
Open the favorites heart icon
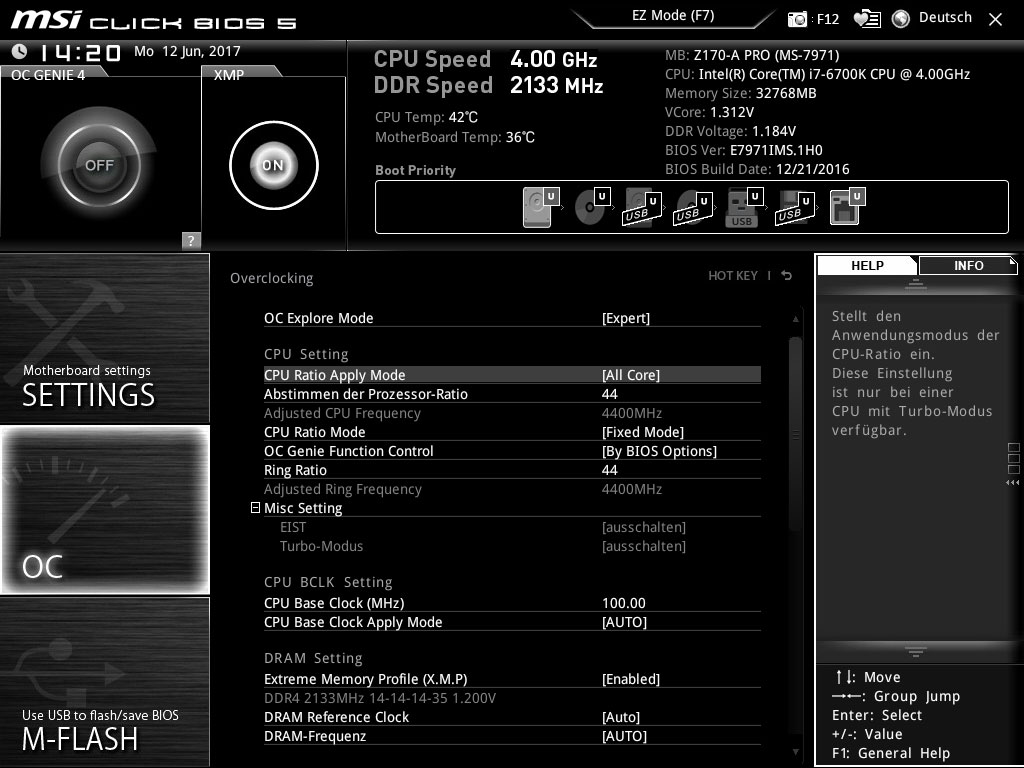click(x=867, y=19)
